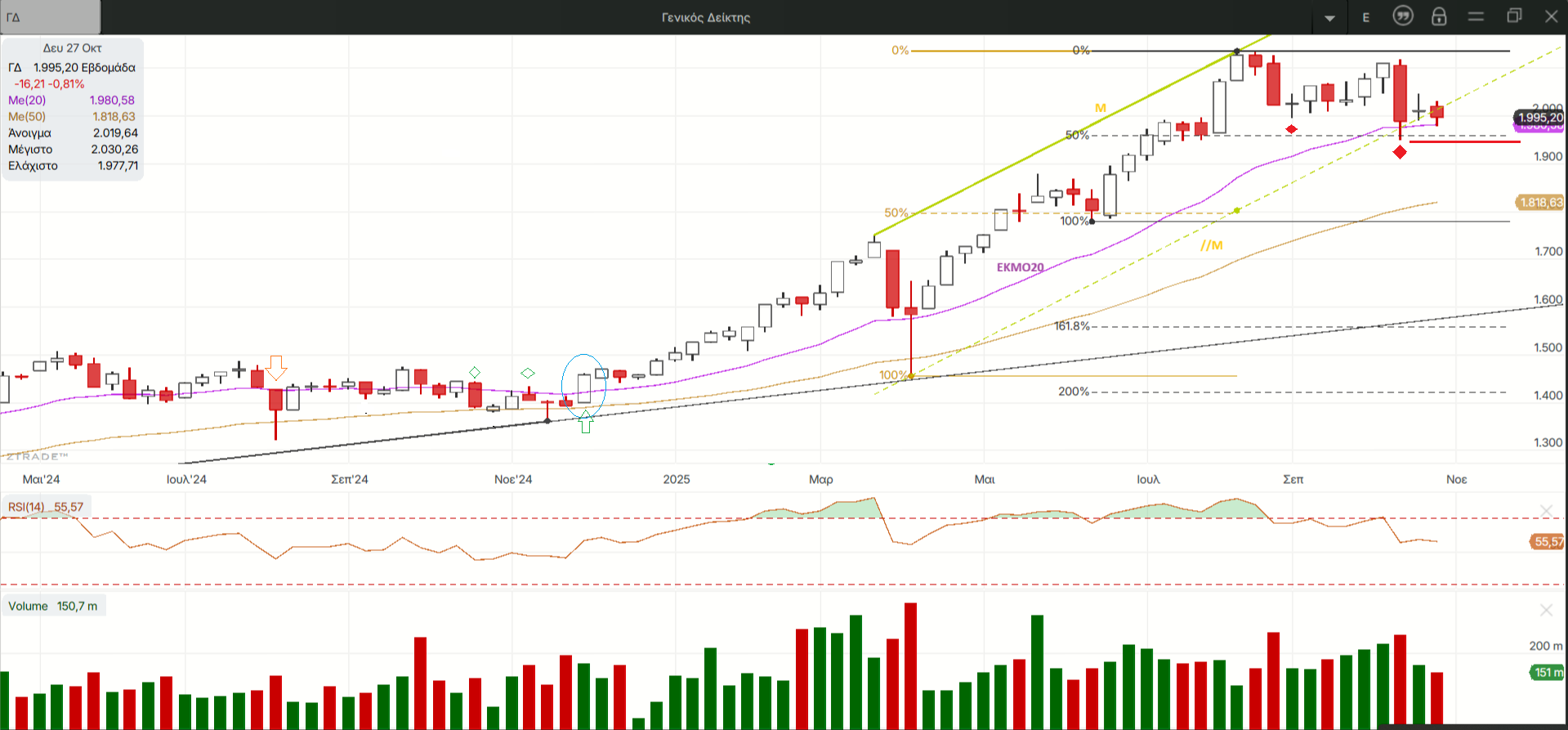Expand the title bar dropdown arrow
This screenshot has width=1568, height=730.
(x=1329, y=18)
